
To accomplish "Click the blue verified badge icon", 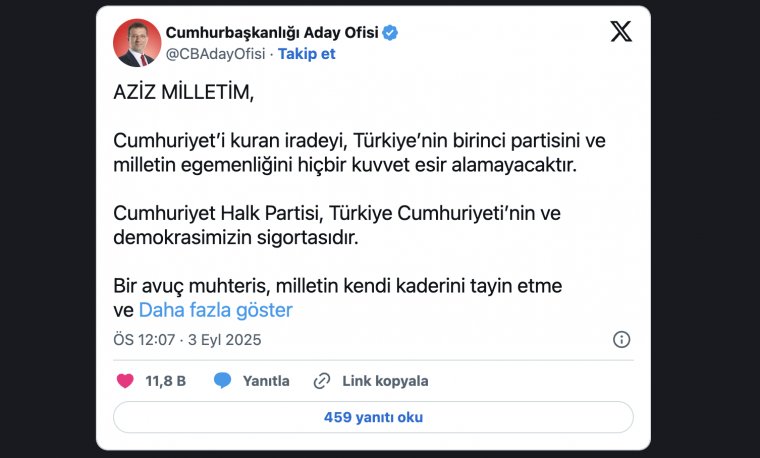I will pos(391,33).
